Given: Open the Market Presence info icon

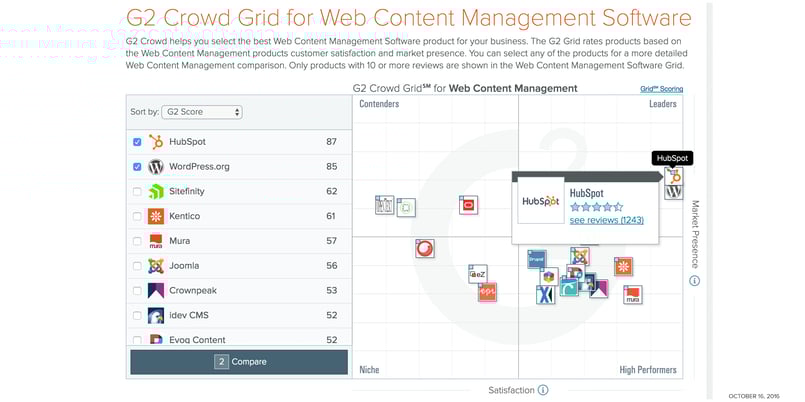Looking at the screenshot, I should (x=695, y=281).
